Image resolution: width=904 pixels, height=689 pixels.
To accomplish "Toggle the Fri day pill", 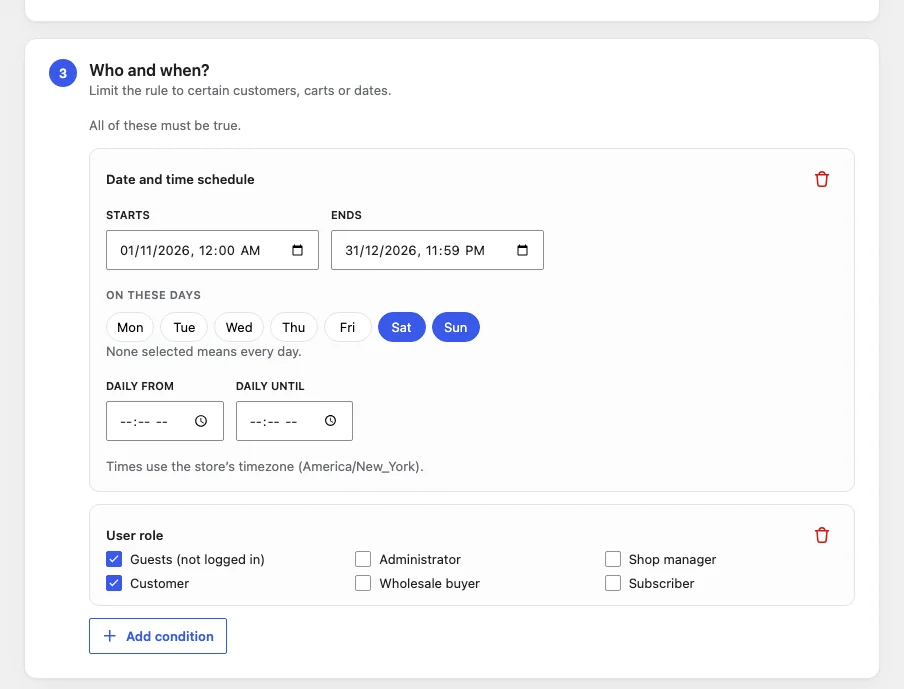I will point(347,327).
